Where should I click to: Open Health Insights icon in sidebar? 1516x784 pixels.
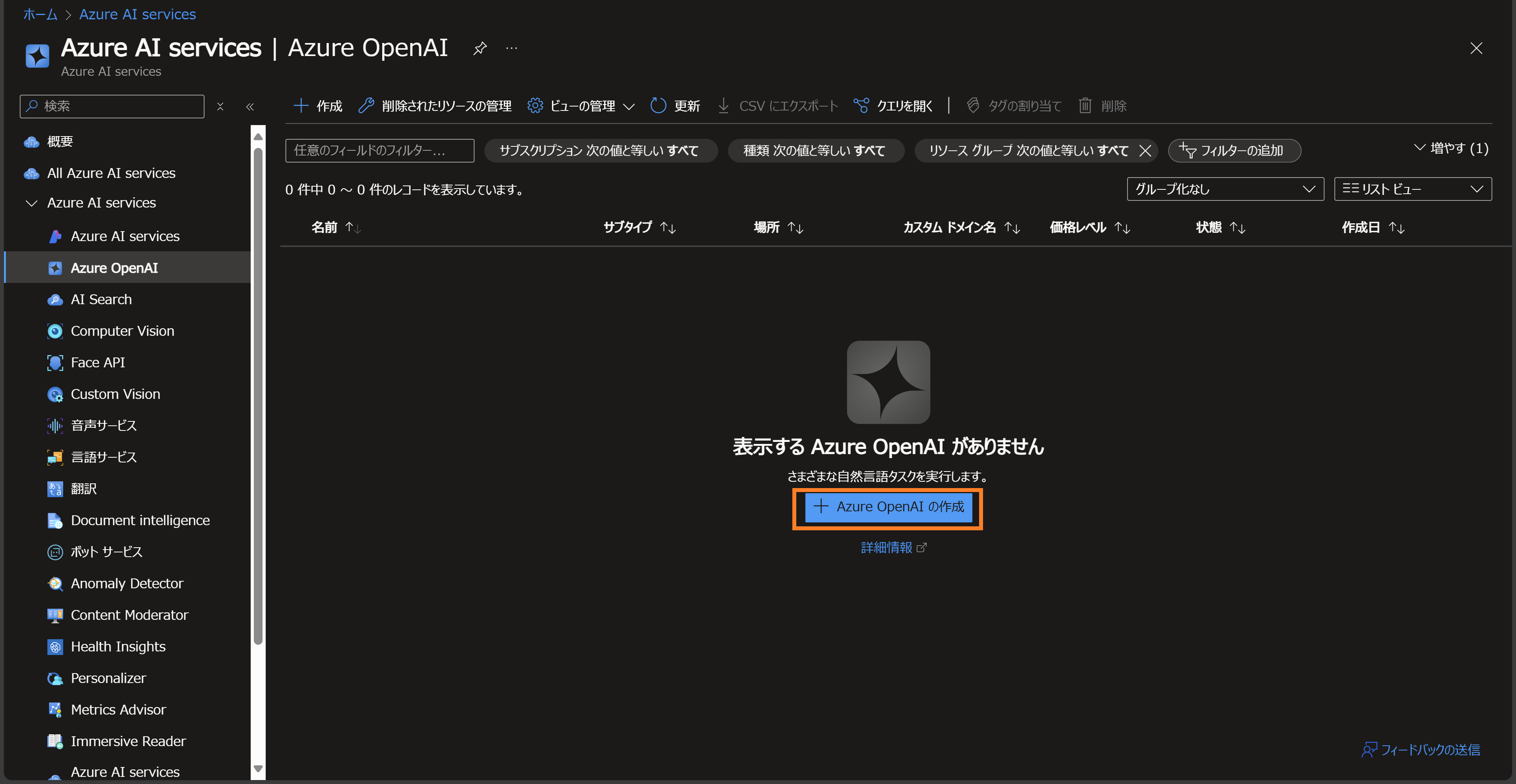pos(55,647)
